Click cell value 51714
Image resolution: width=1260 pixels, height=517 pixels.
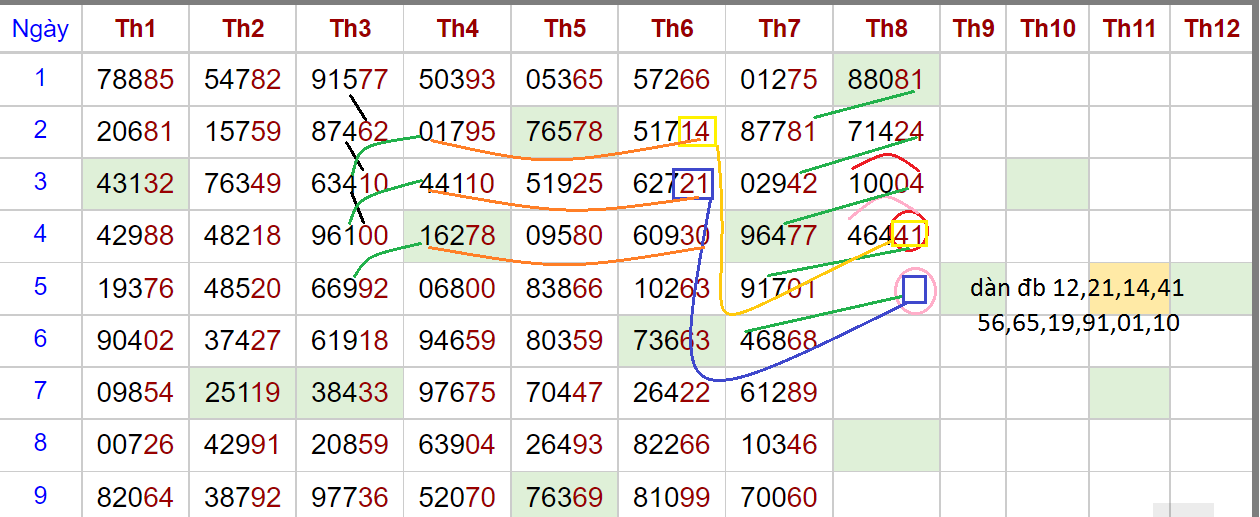(x=672, y=131)
